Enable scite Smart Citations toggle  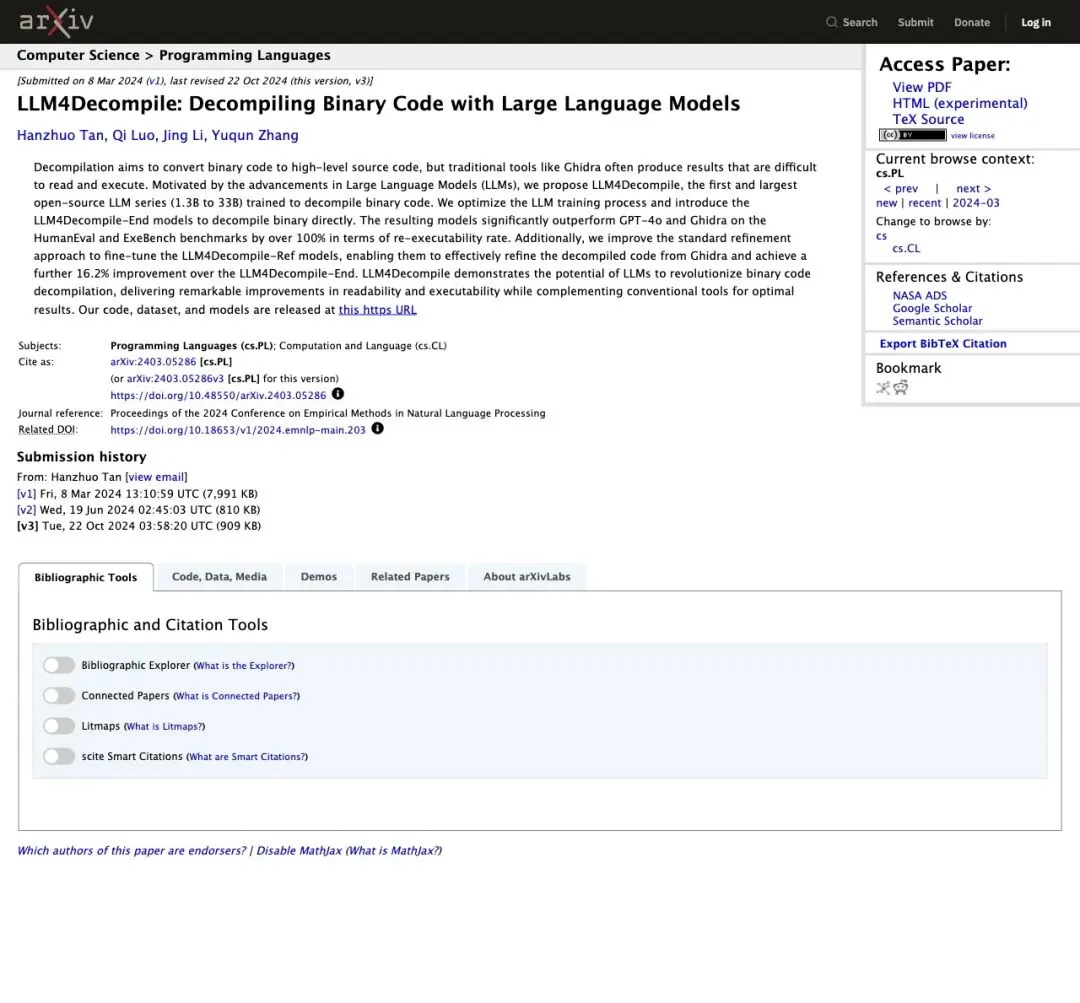59,756
